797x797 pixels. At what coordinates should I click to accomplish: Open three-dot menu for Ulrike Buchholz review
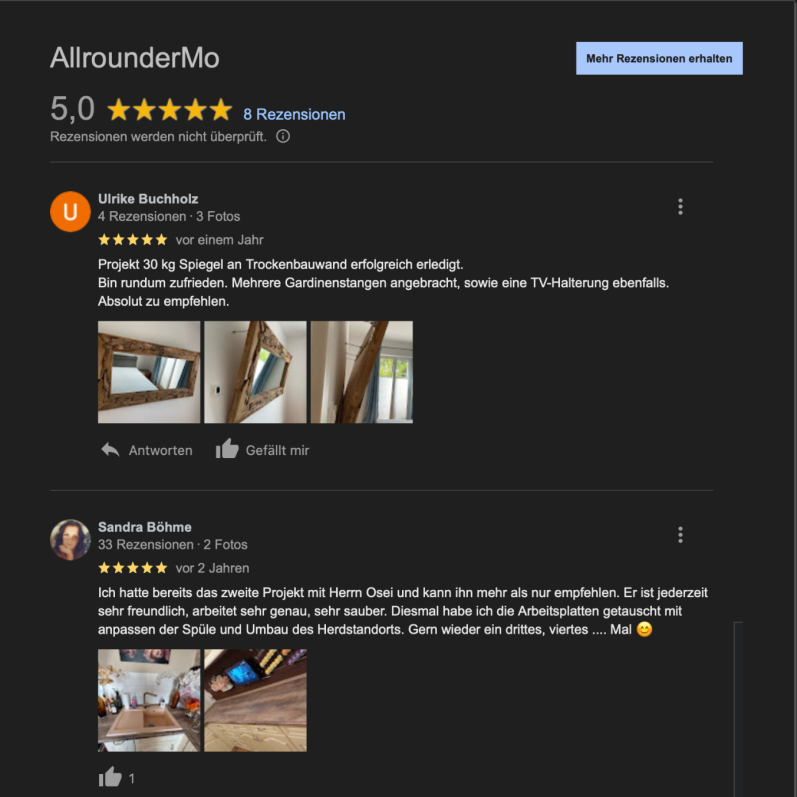point(680,206)
